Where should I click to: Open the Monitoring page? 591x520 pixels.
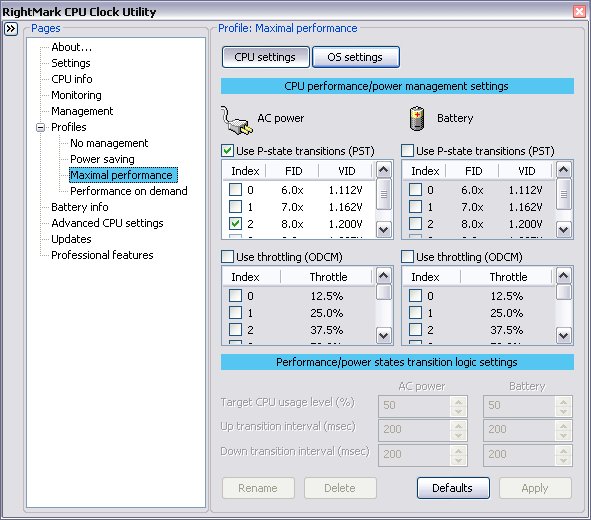click(76, 95)
